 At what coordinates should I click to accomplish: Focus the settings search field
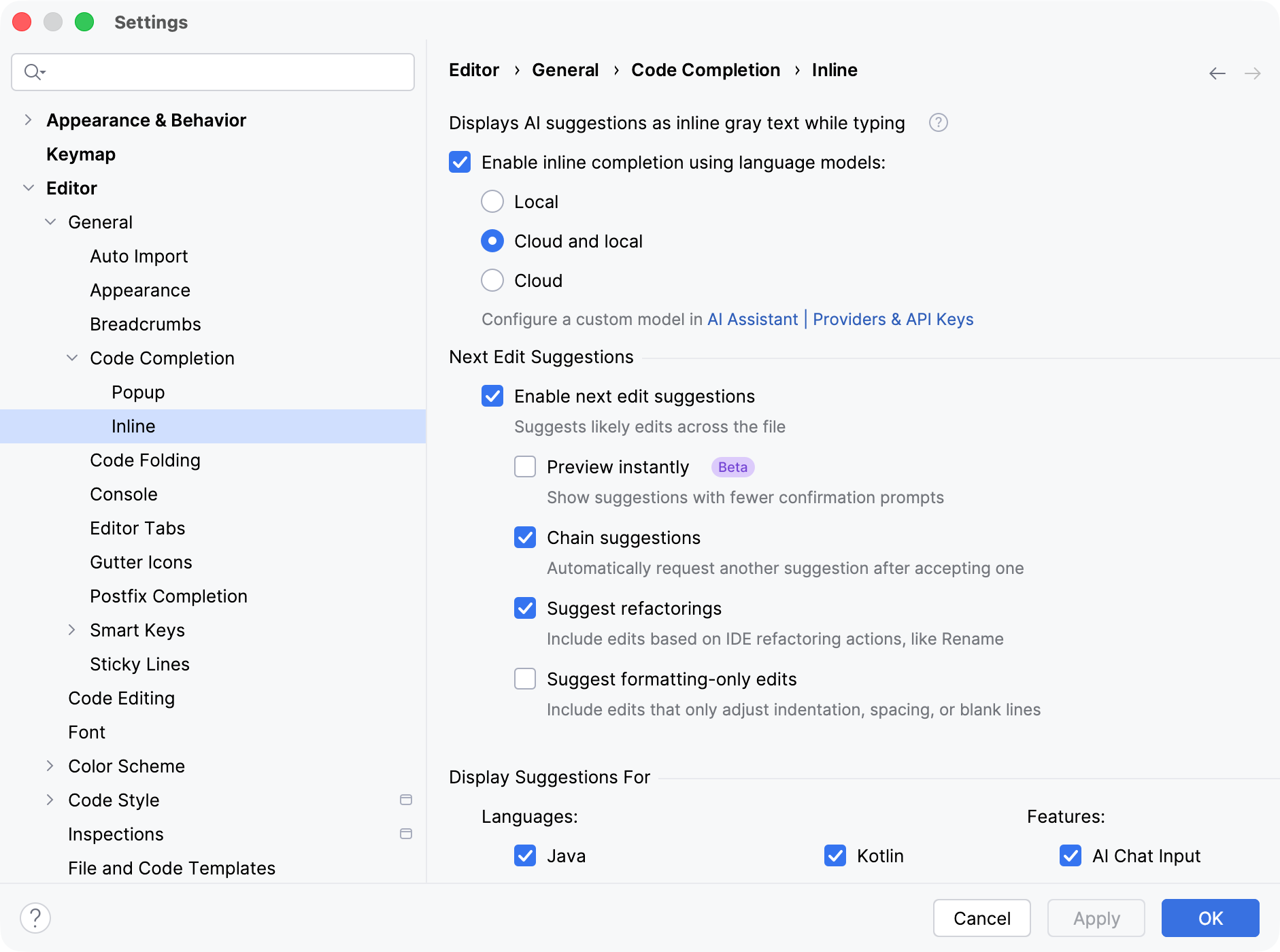click(x=213, y=72)
